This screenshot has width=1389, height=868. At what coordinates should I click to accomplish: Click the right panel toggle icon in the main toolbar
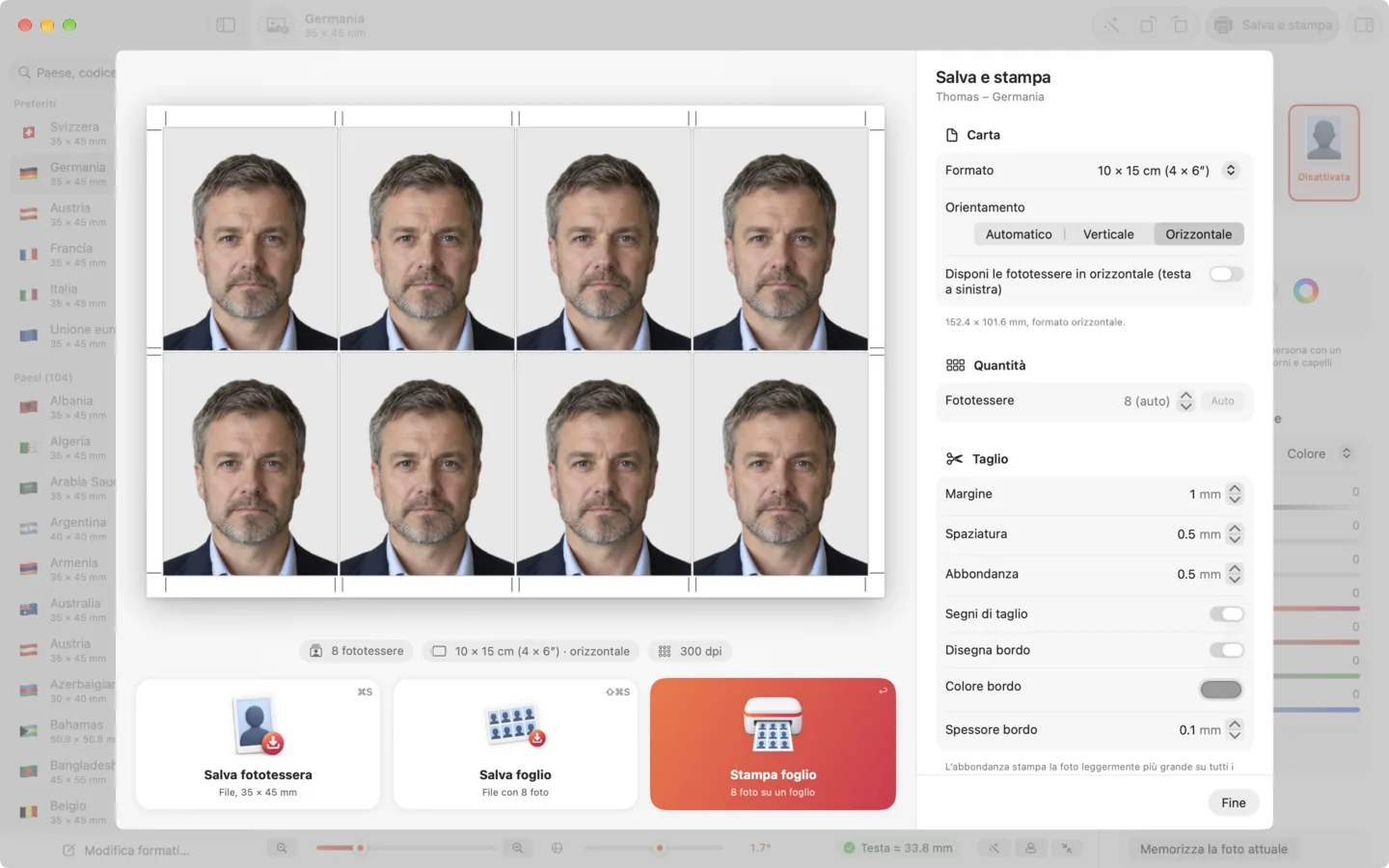[x=1364, y=25]
